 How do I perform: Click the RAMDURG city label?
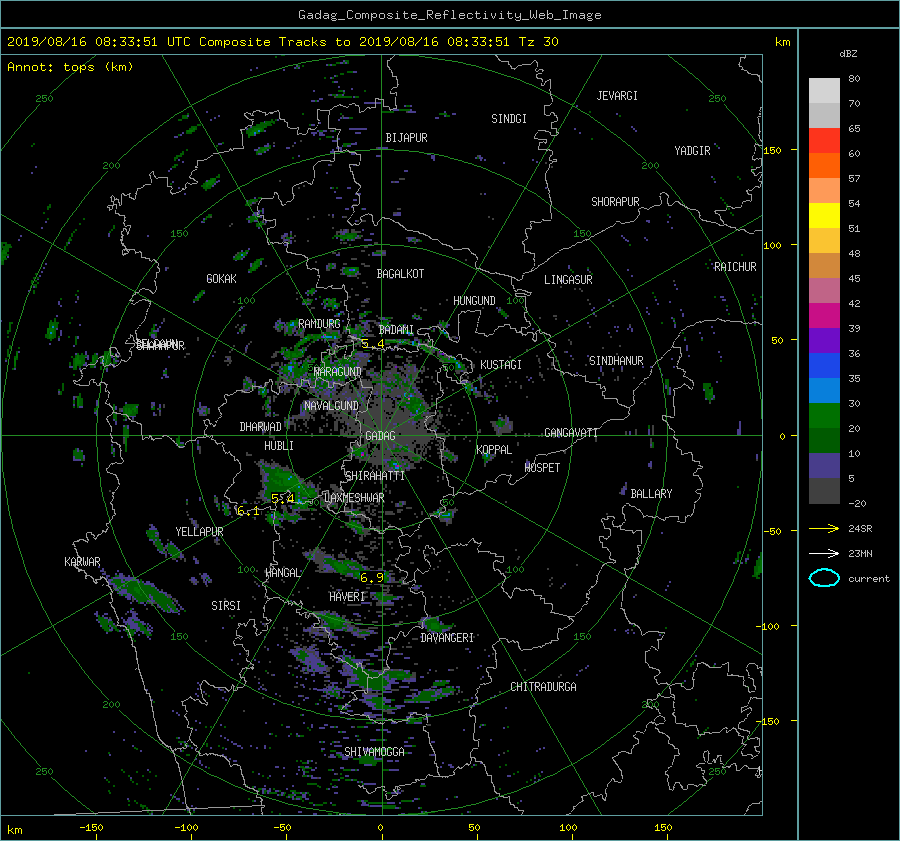pos(319,324)
